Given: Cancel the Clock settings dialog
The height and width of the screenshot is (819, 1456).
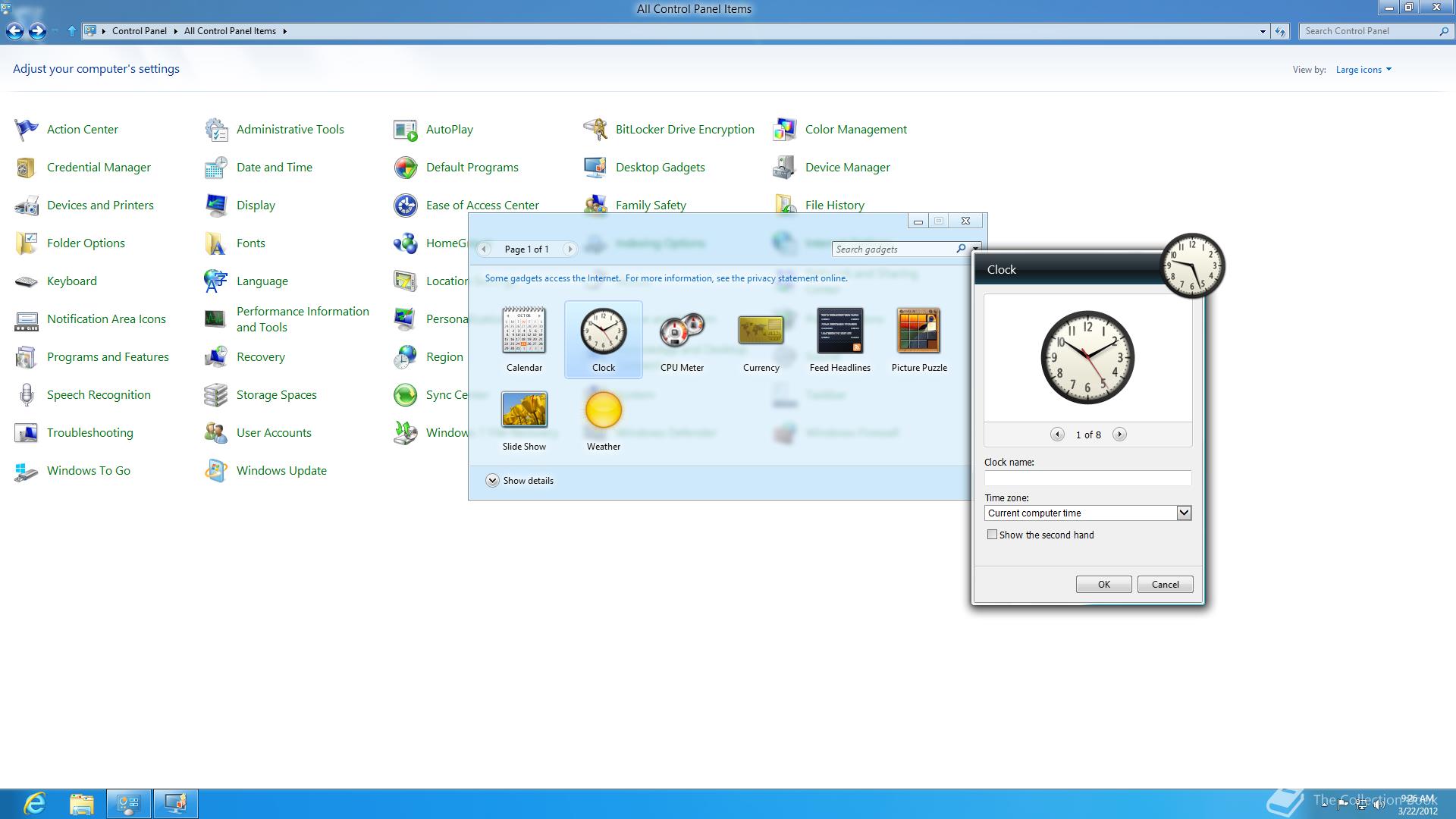Looking at the screenshot, I should click(x=1165, y=585).
